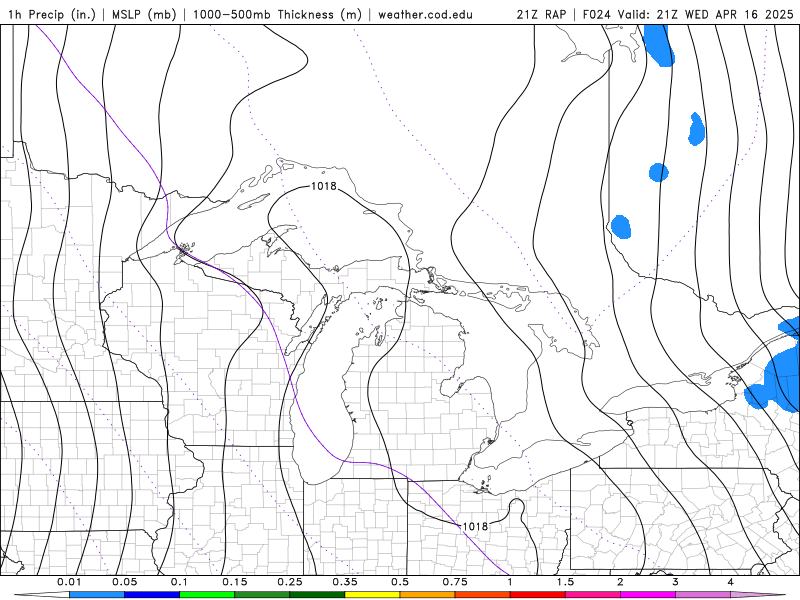Select the orange-red 0.75 legend swatch
The width and height of the screenshot is (800, 600).
[x=483, y=595]
